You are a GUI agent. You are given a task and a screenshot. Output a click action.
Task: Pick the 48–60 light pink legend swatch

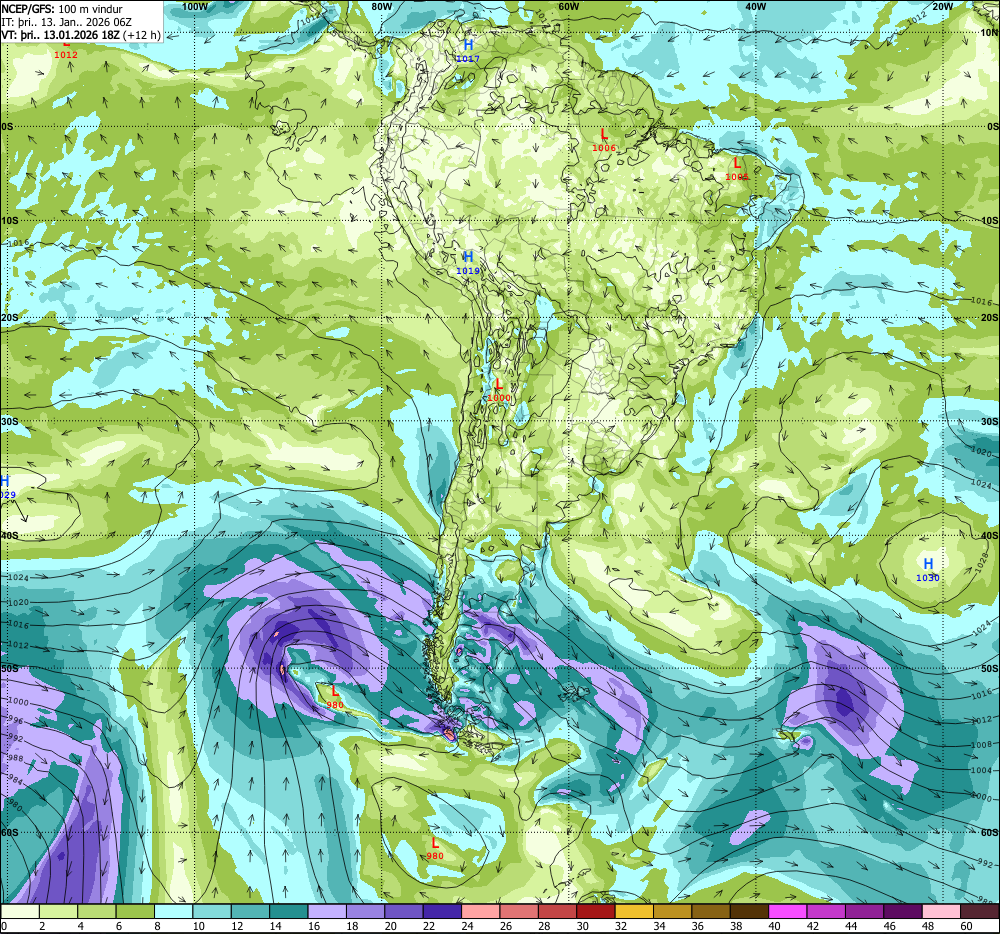point(941,911)
